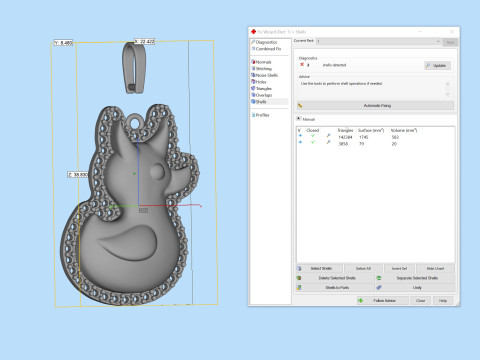Select the Overlaps fix step
Viewport: 480px width, 360px height.
tap(264, 95)
